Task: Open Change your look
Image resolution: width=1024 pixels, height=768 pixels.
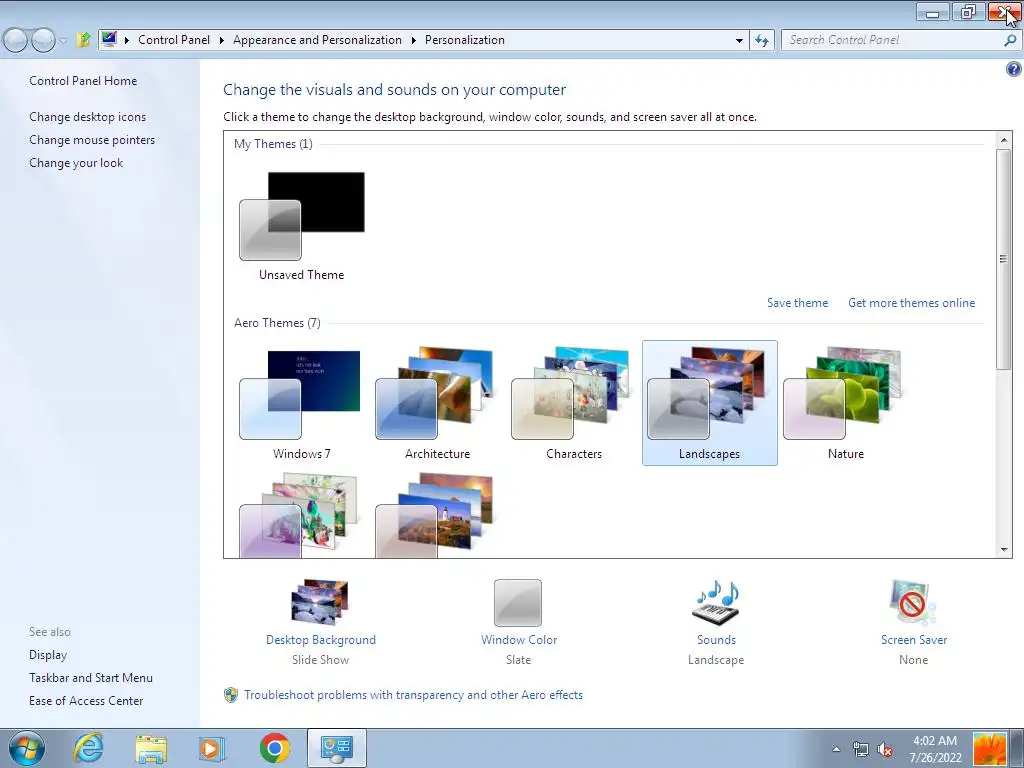Action: pyautogui.click(x=76, y=163)
